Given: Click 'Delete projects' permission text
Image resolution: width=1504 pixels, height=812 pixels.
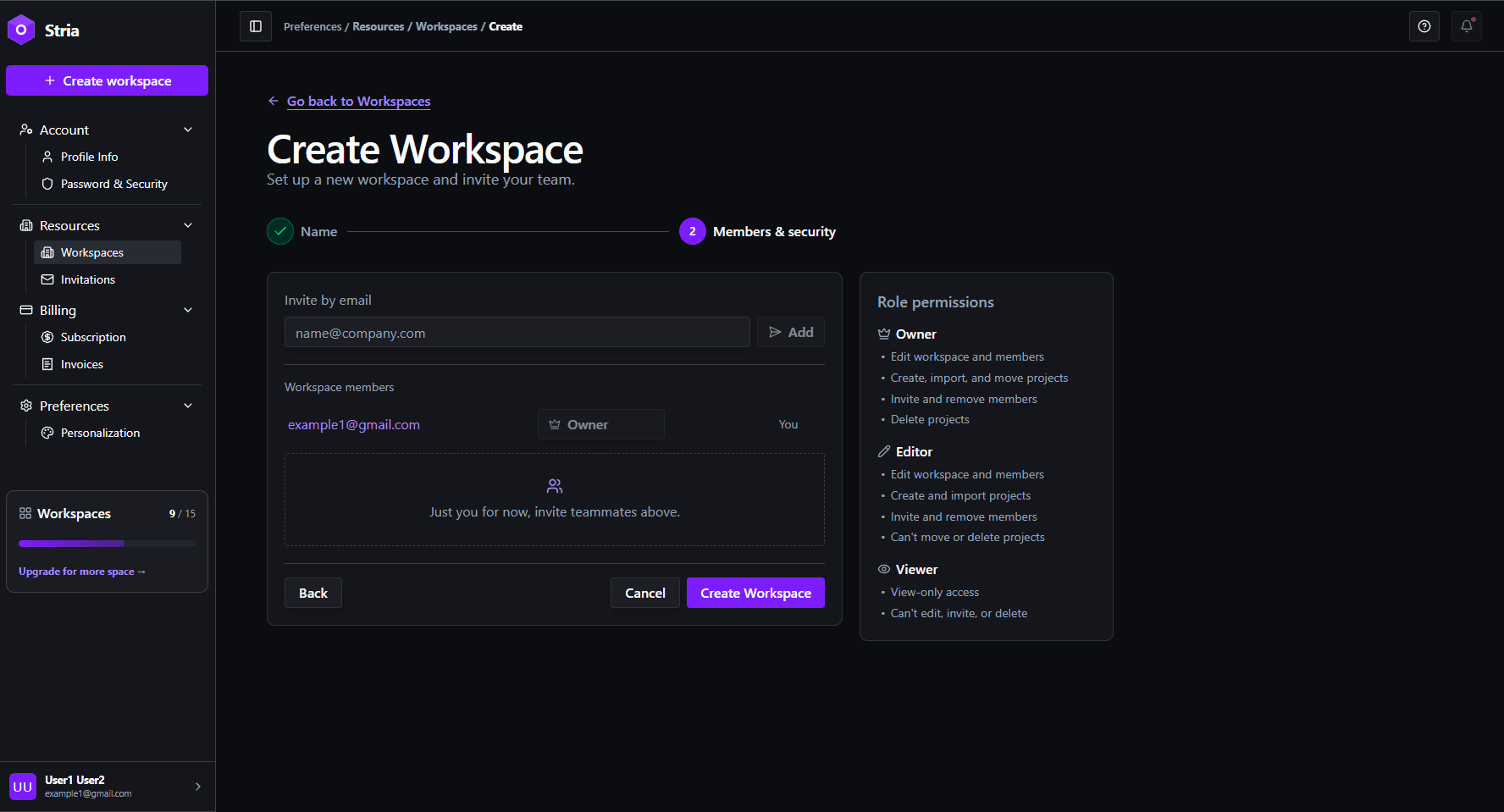Looking at the screenshot, I should (x=930, y=419).
